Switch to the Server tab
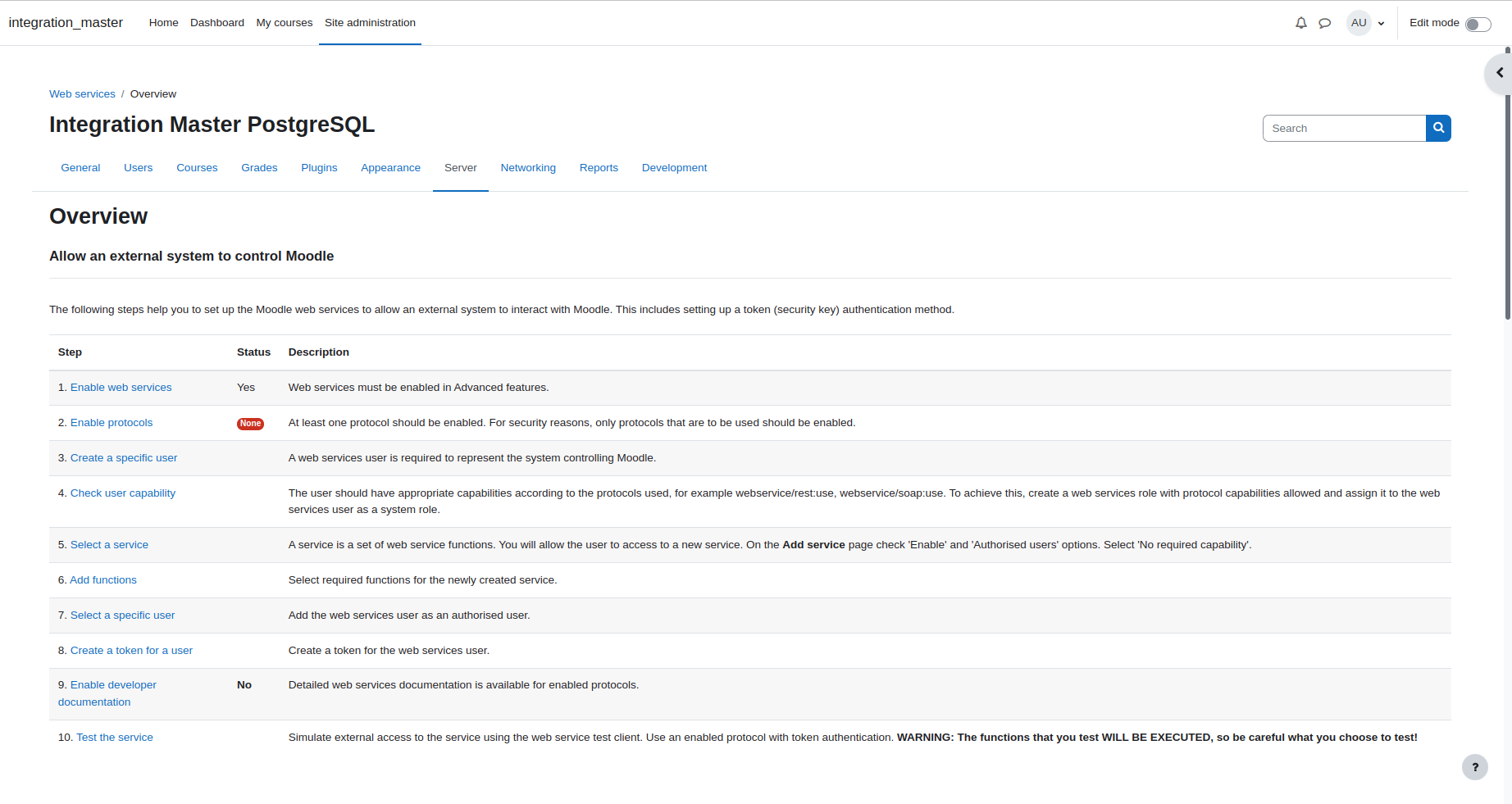 coord(460,168)
